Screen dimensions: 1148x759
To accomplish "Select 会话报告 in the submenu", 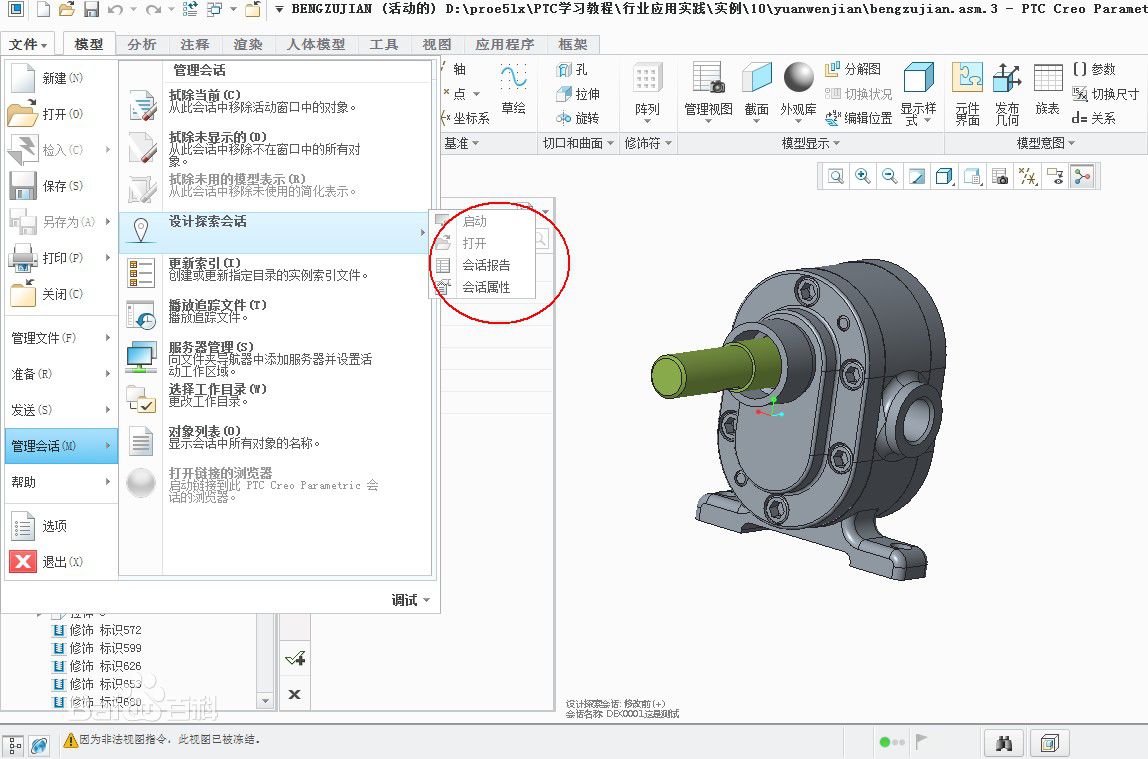I will [x=485, y=265].
